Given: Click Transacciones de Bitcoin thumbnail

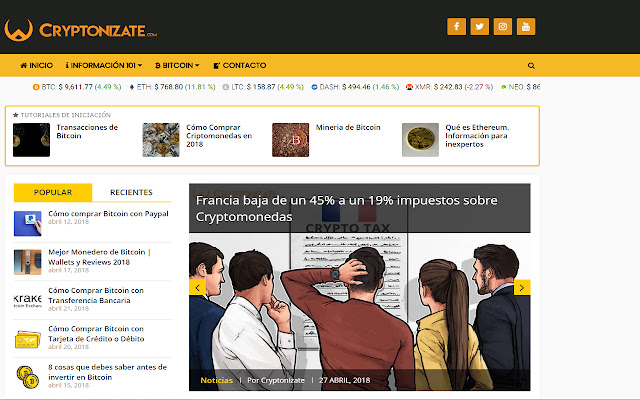Looking at the screenshot, I should [x=31, y=140].
